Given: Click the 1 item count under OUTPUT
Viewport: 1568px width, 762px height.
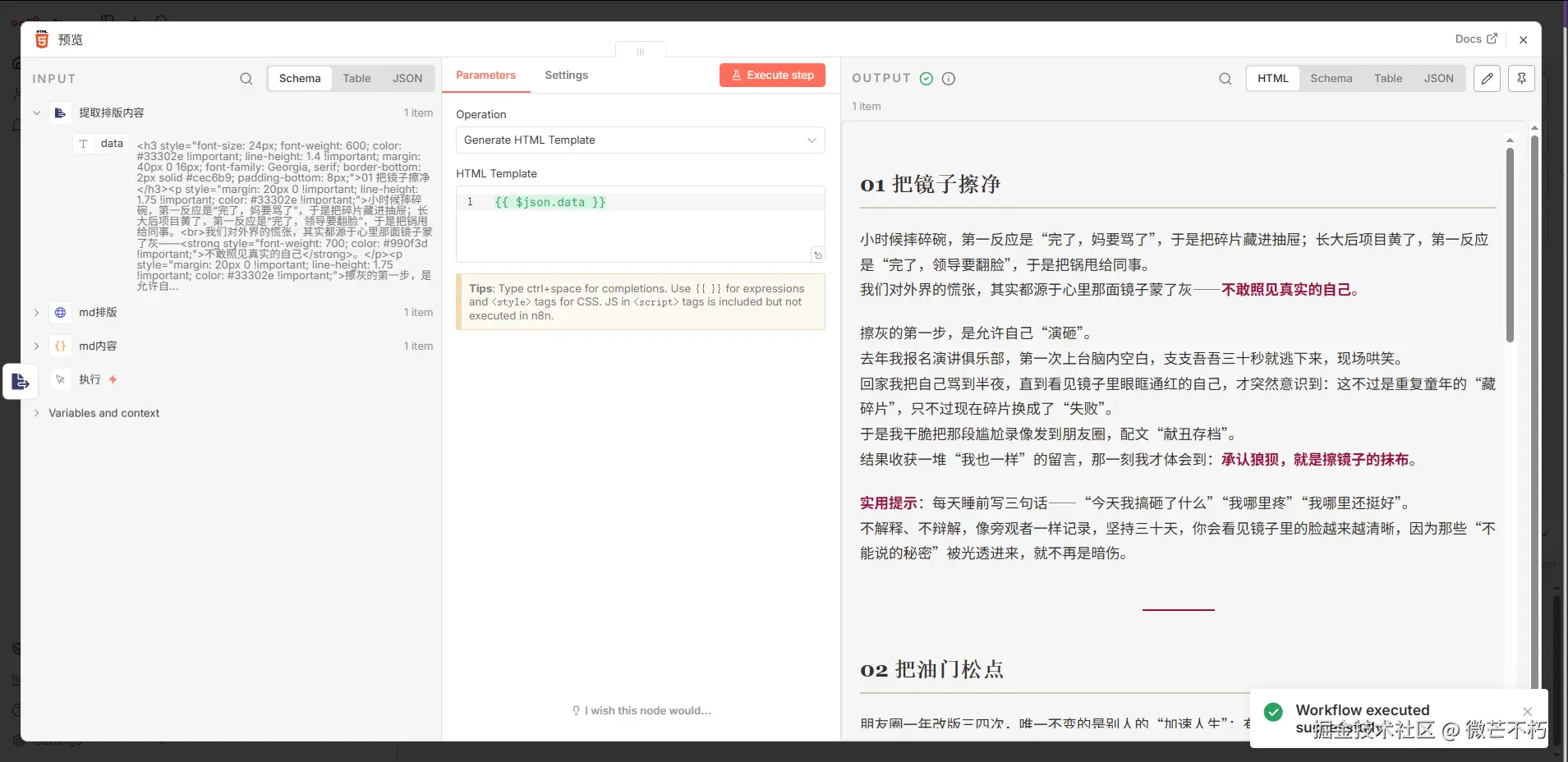Looking at the screenshot, I should pos(867,107).
